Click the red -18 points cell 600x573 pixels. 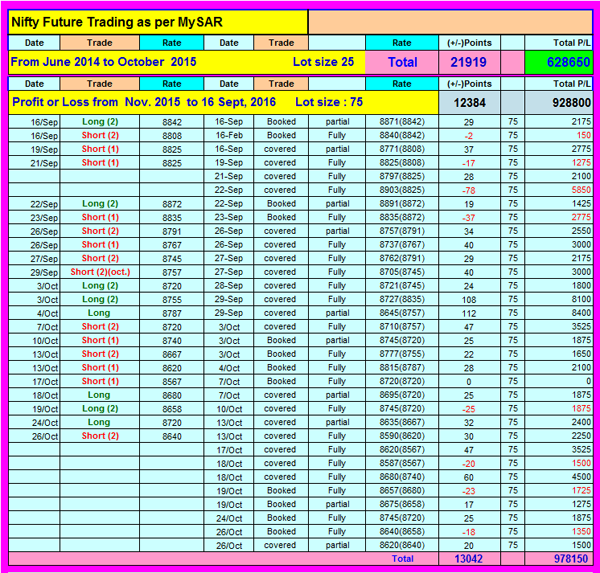[x=468, y=532]
